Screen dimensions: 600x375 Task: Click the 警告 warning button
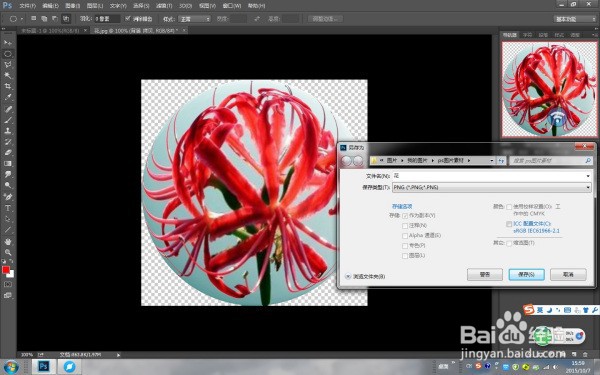pyautogui.click(x=485, y=274)
